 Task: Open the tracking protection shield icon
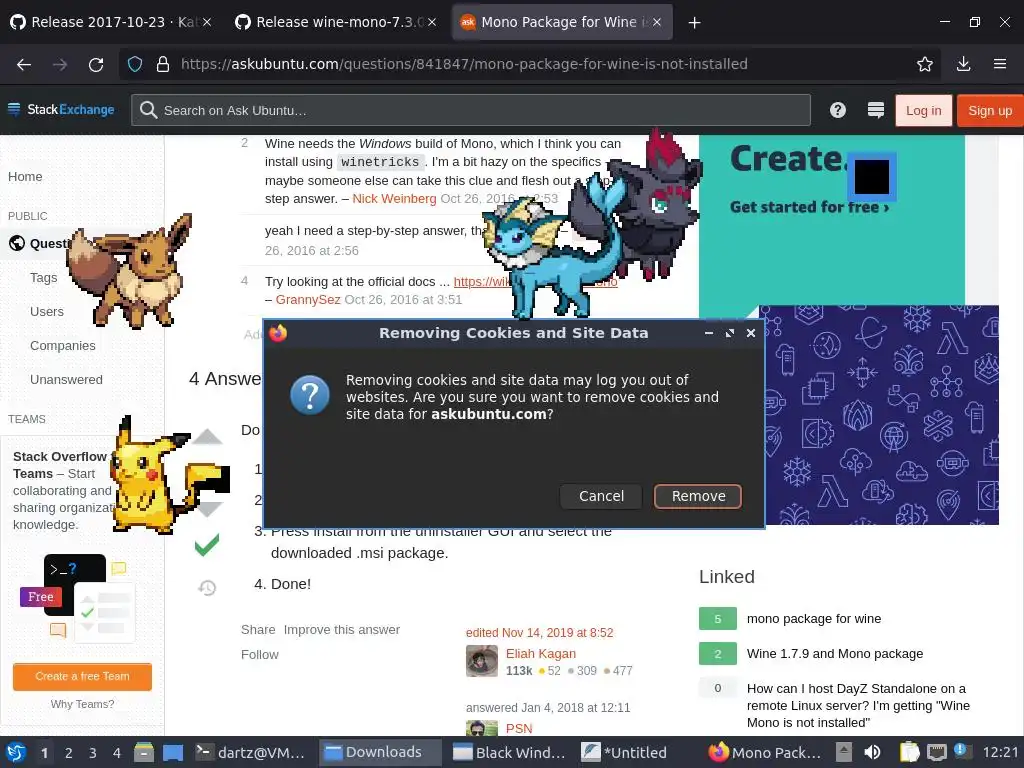coord(135,64)
